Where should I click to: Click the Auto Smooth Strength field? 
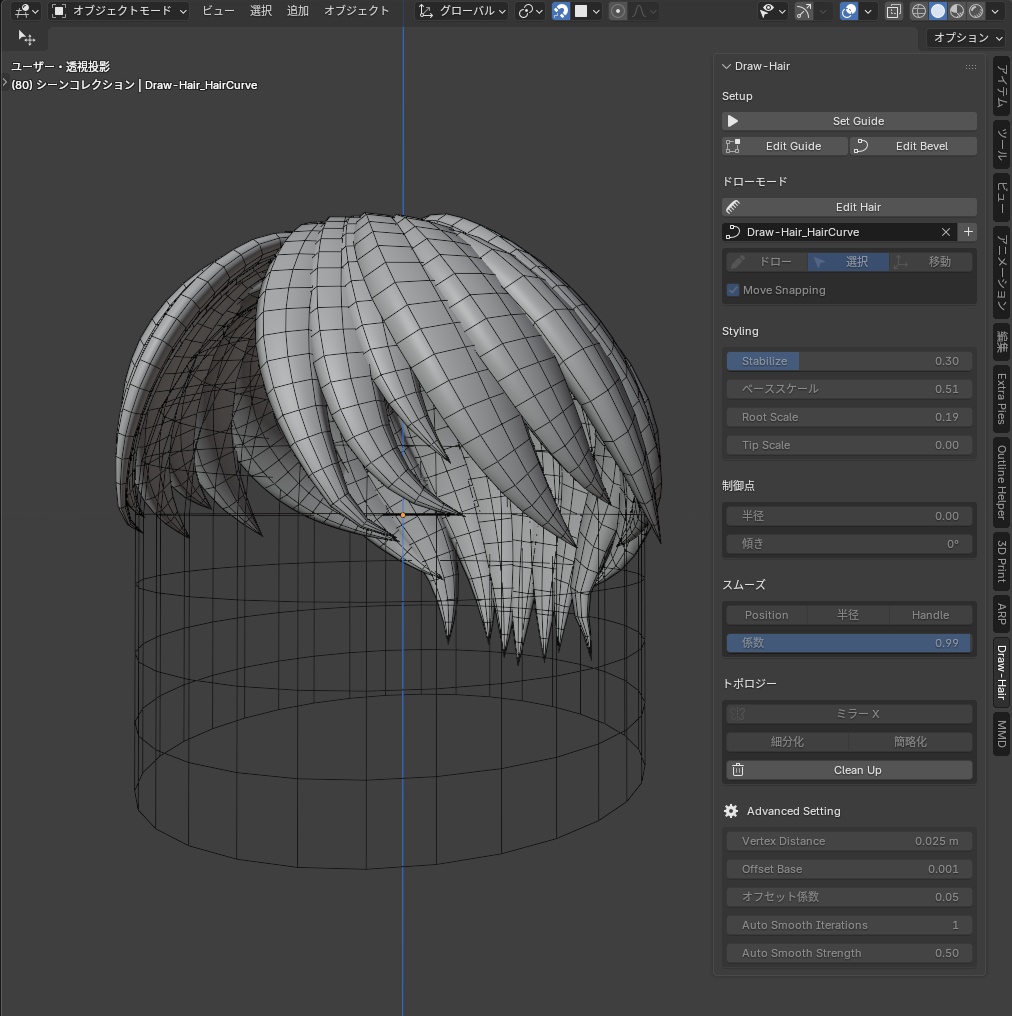tap(849, 953)
